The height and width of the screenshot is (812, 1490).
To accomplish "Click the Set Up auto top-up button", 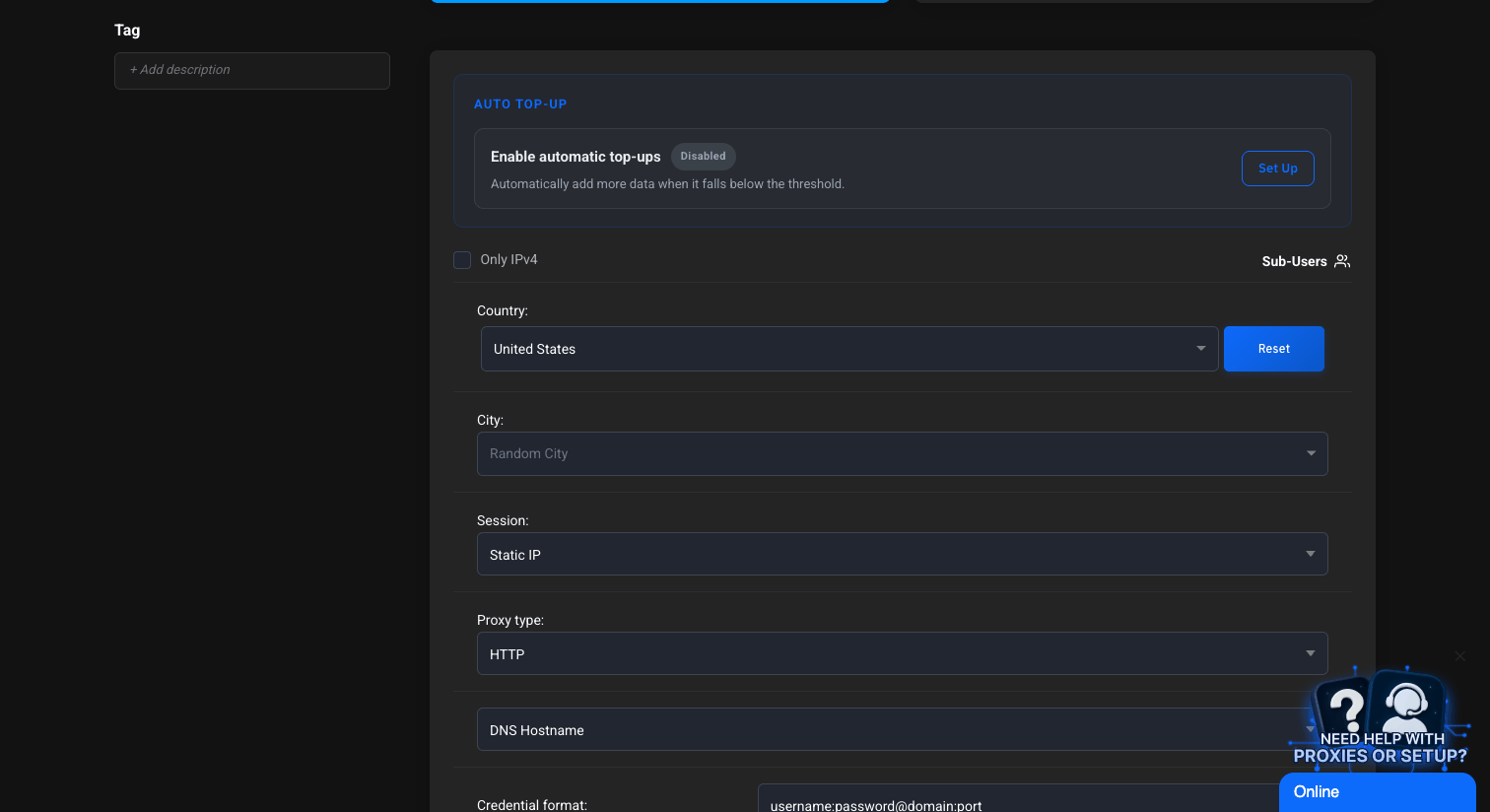I will point(1278,169).
